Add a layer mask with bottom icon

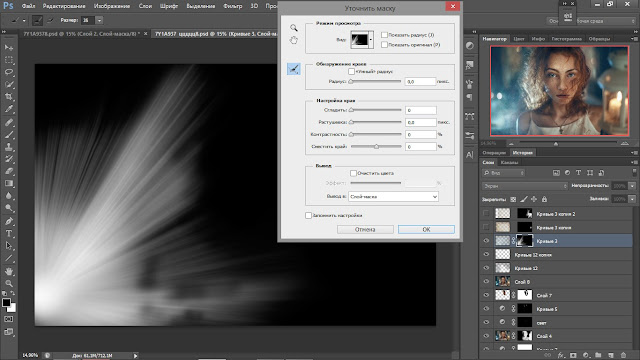point(573,356)
